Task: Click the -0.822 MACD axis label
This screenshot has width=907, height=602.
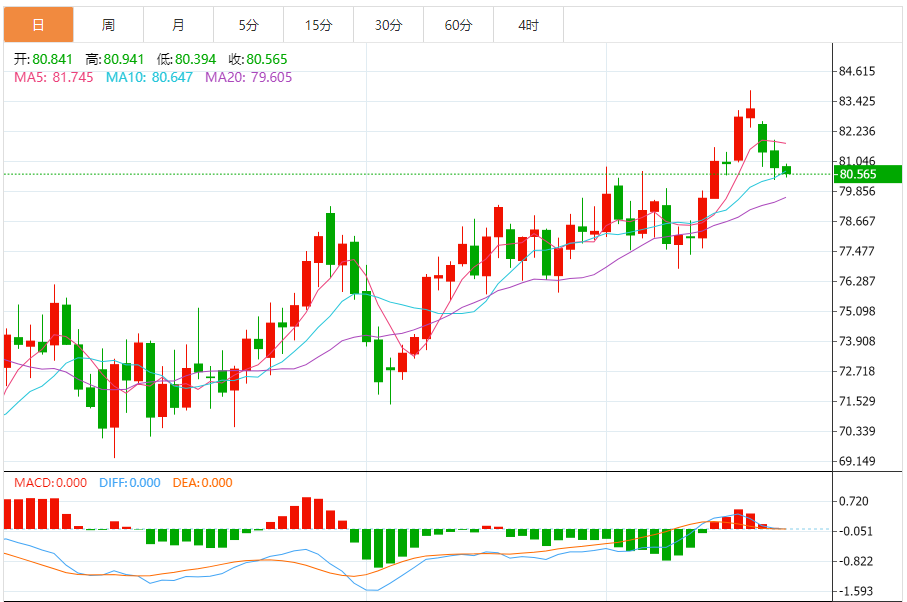Action: pyautogui.click(x=856, y=562)
